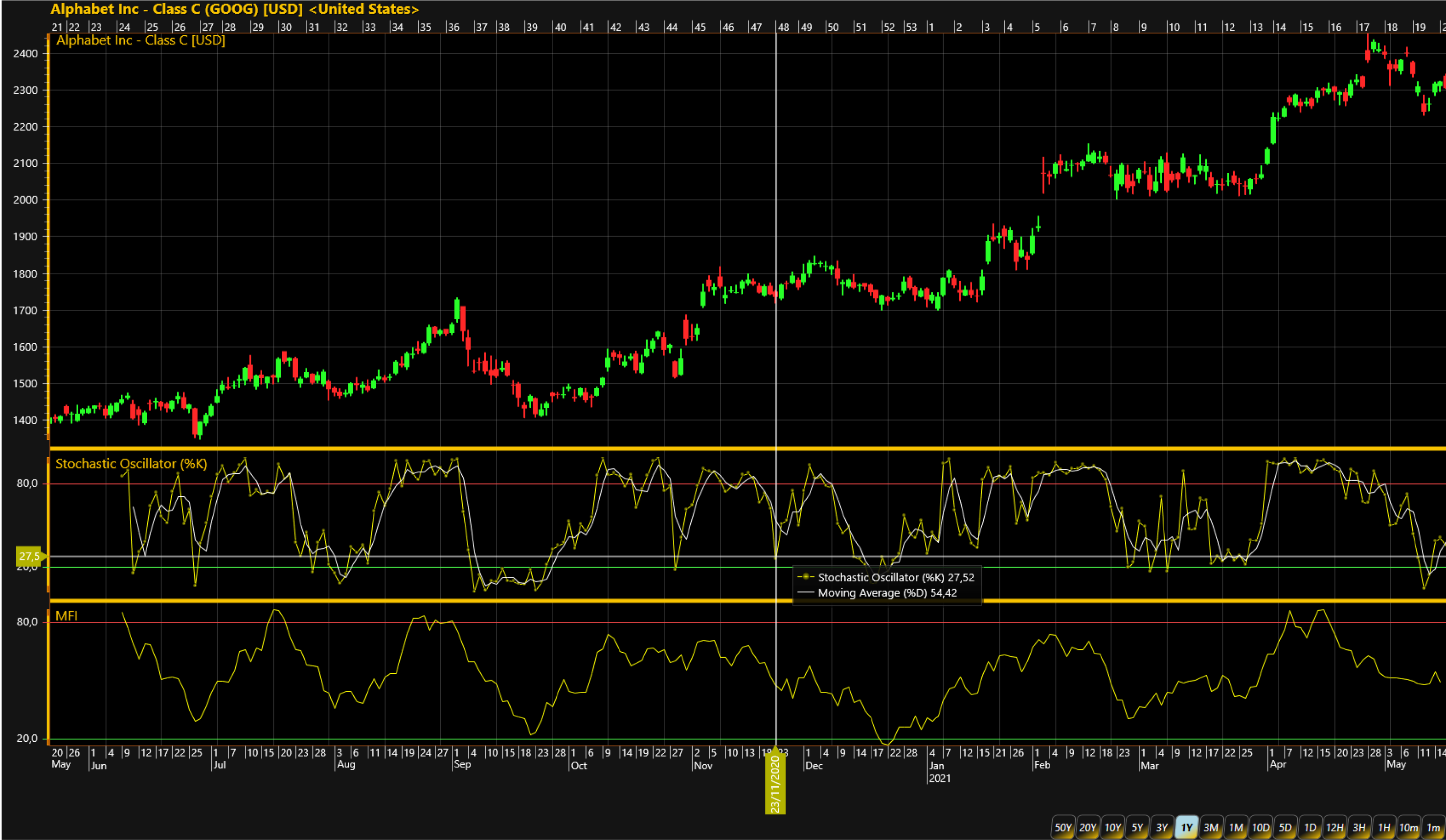
Task: Click the 'Stochastic Oscillator (%K) 27,52' legend entry
Action: pos(886,577)
